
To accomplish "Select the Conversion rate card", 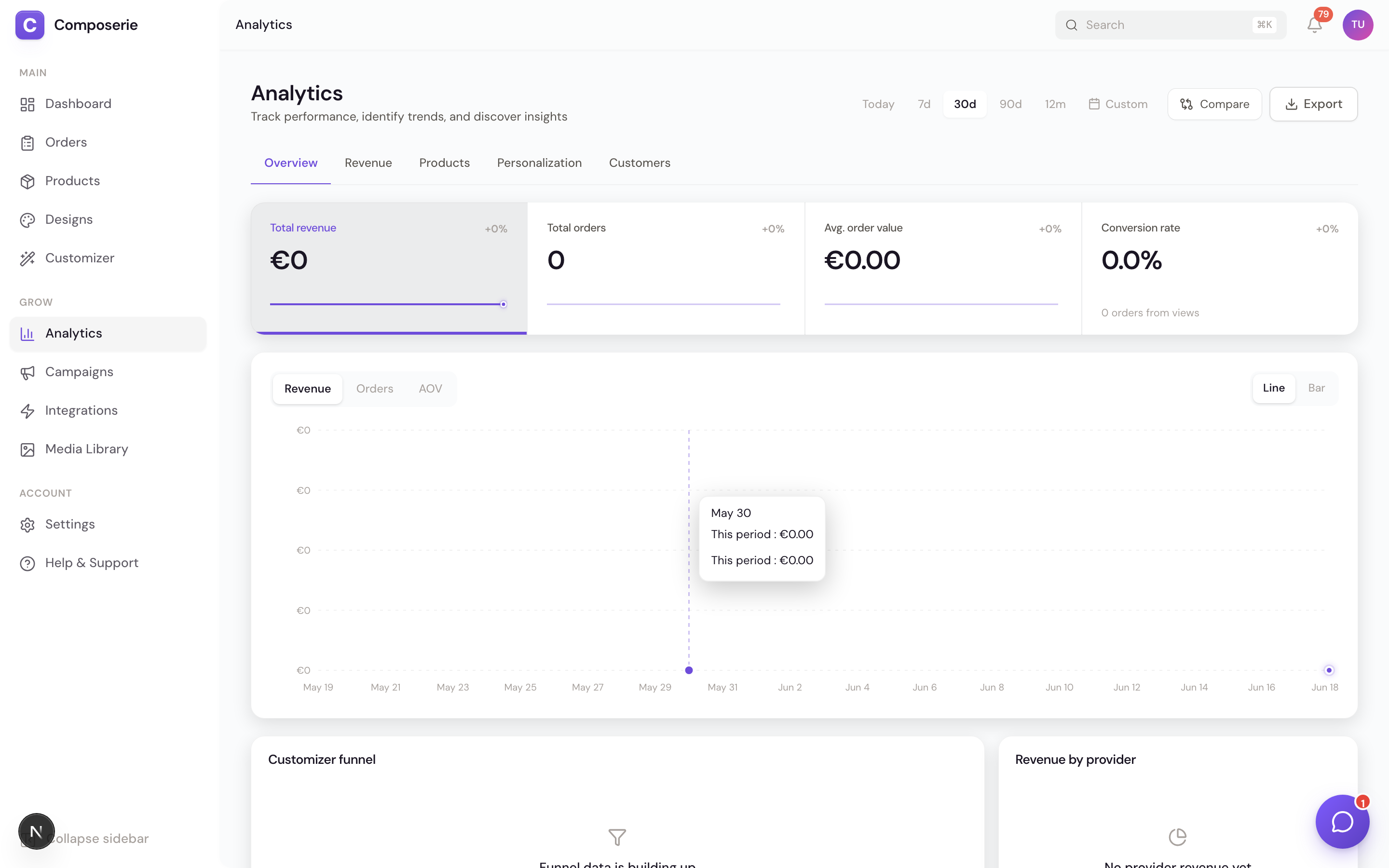I will tap(1220, 268).
